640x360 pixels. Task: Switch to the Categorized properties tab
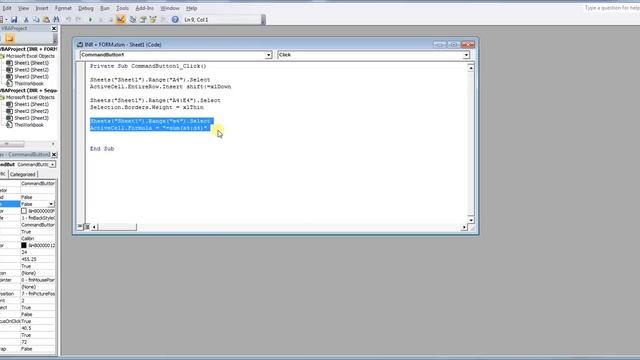point(23,174)
